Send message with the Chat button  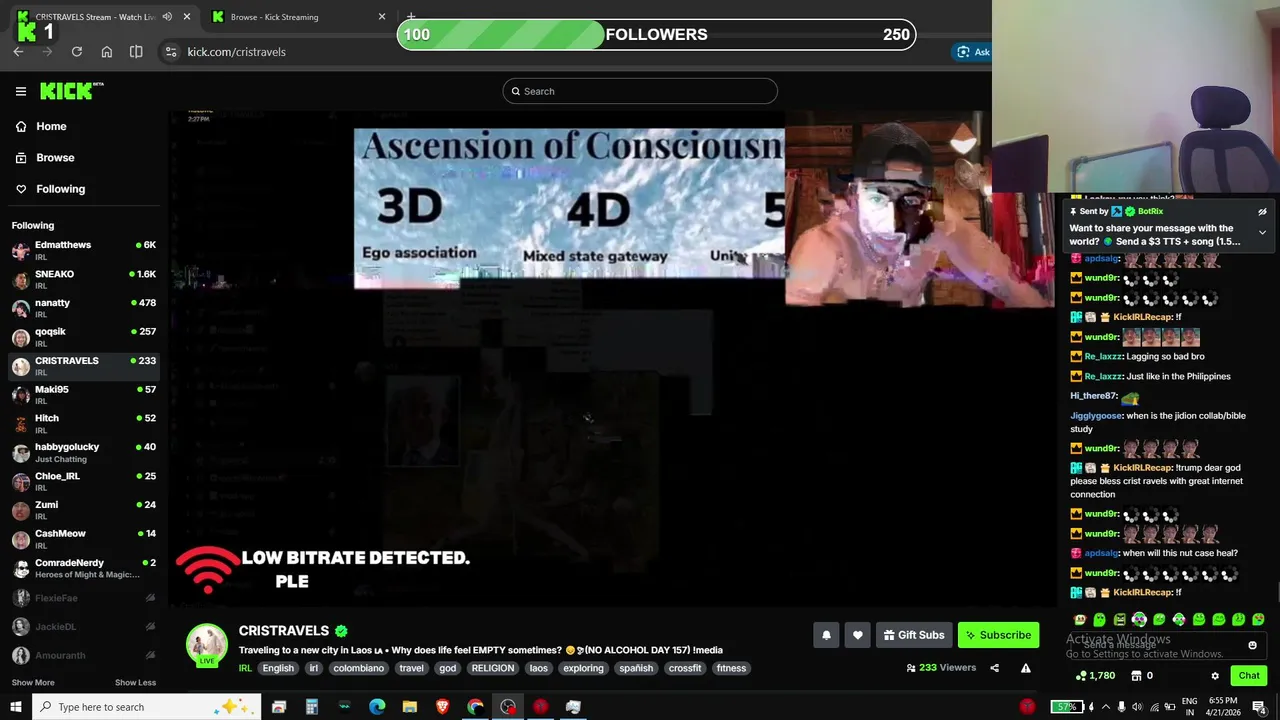click(x=1249, y=676)
